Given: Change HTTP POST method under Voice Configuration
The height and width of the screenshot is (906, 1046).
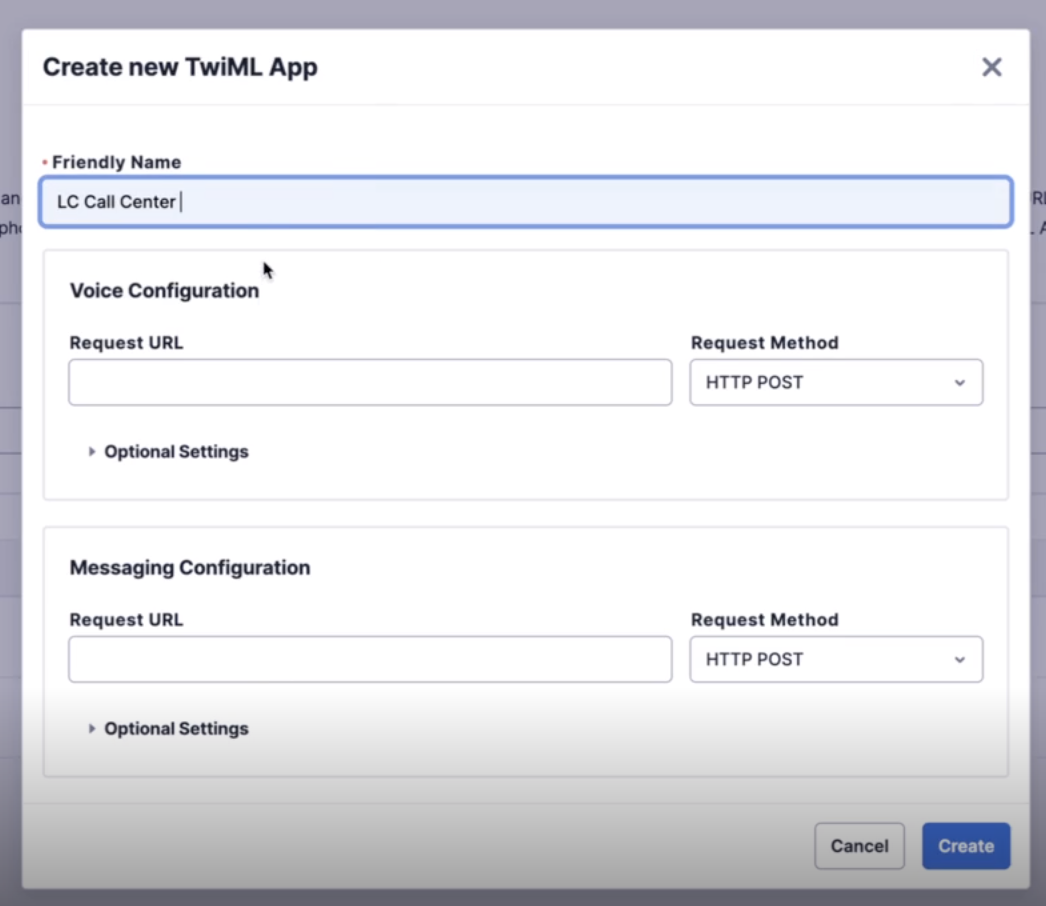Looking at the screenshot, I should pyautogui.click(x=836, y=382).
